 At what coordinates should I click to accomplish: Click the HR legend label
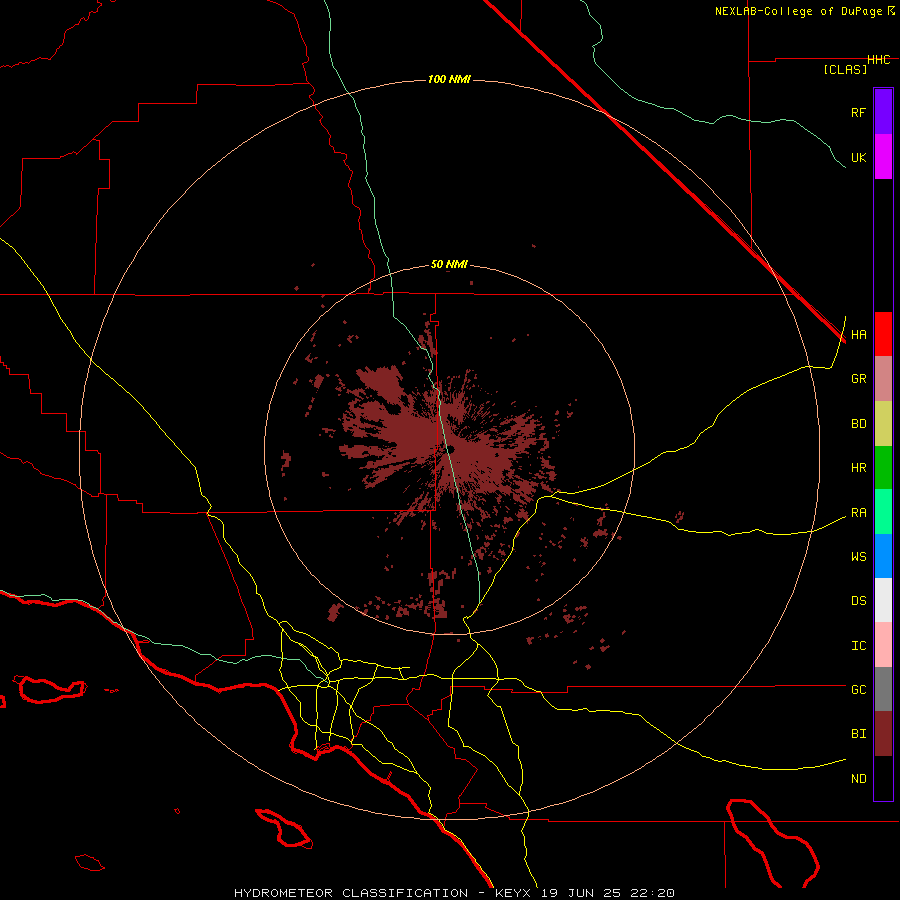[858, 468]
